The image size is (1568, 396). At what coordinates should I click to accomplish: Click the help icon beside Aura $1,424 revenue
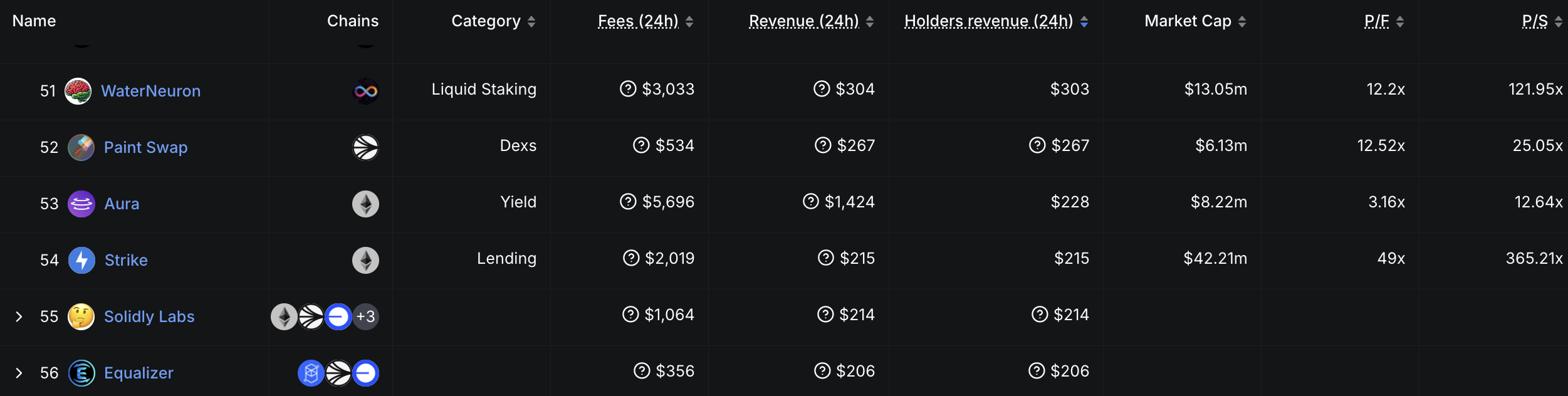click(x=811, y=201)
